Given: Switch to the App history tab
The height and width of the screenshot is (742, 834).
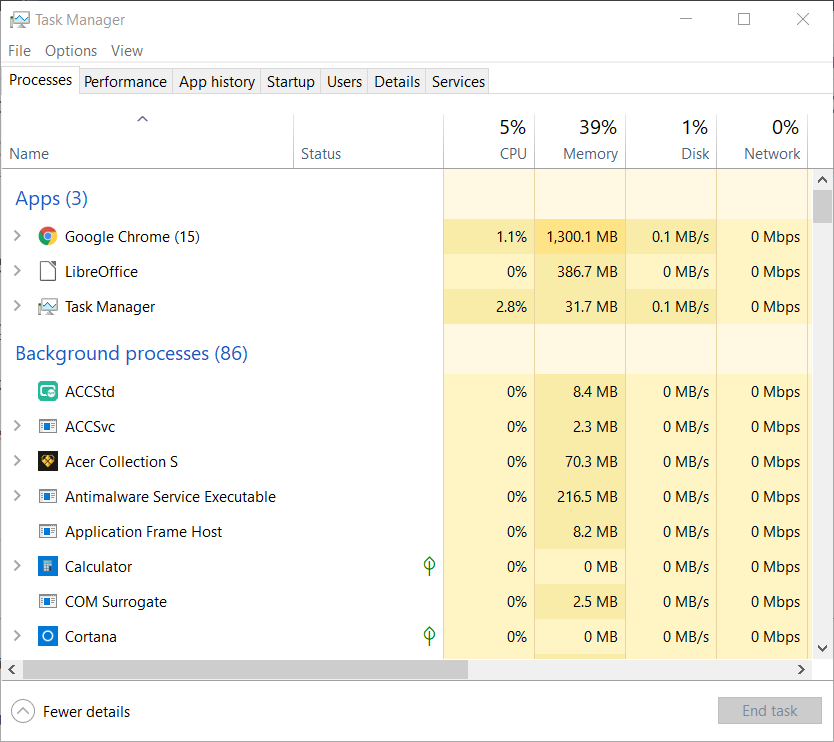Looking at the screenshot, I should coord(216,81).
